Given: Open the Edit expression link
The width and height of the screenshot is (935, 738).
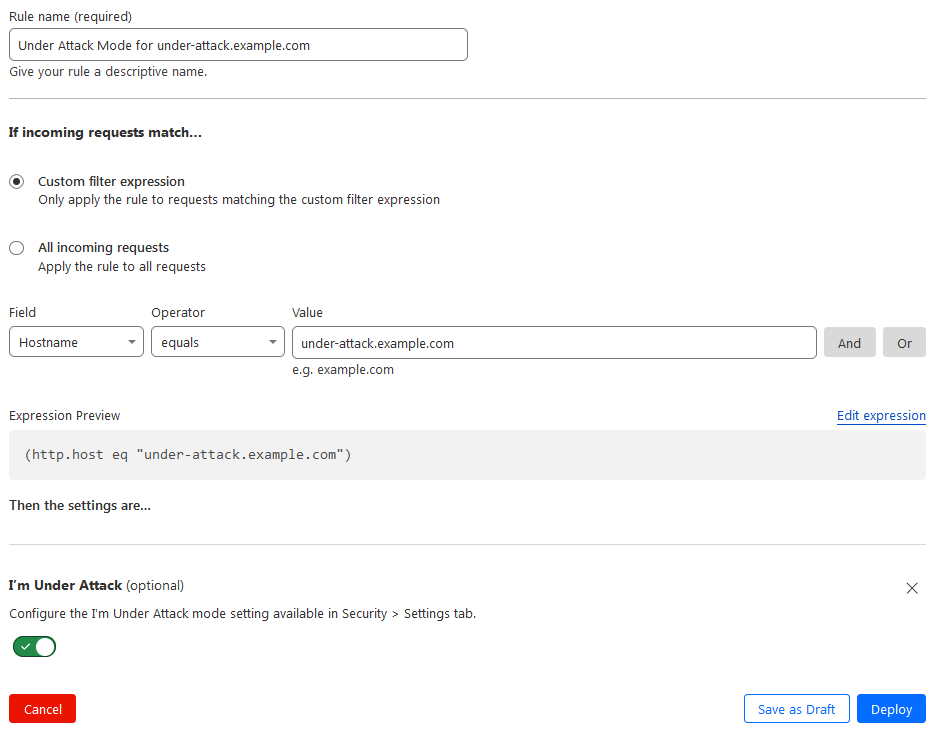Looking at the screenshot, I should pyautogui.click(x=881, y=416).
